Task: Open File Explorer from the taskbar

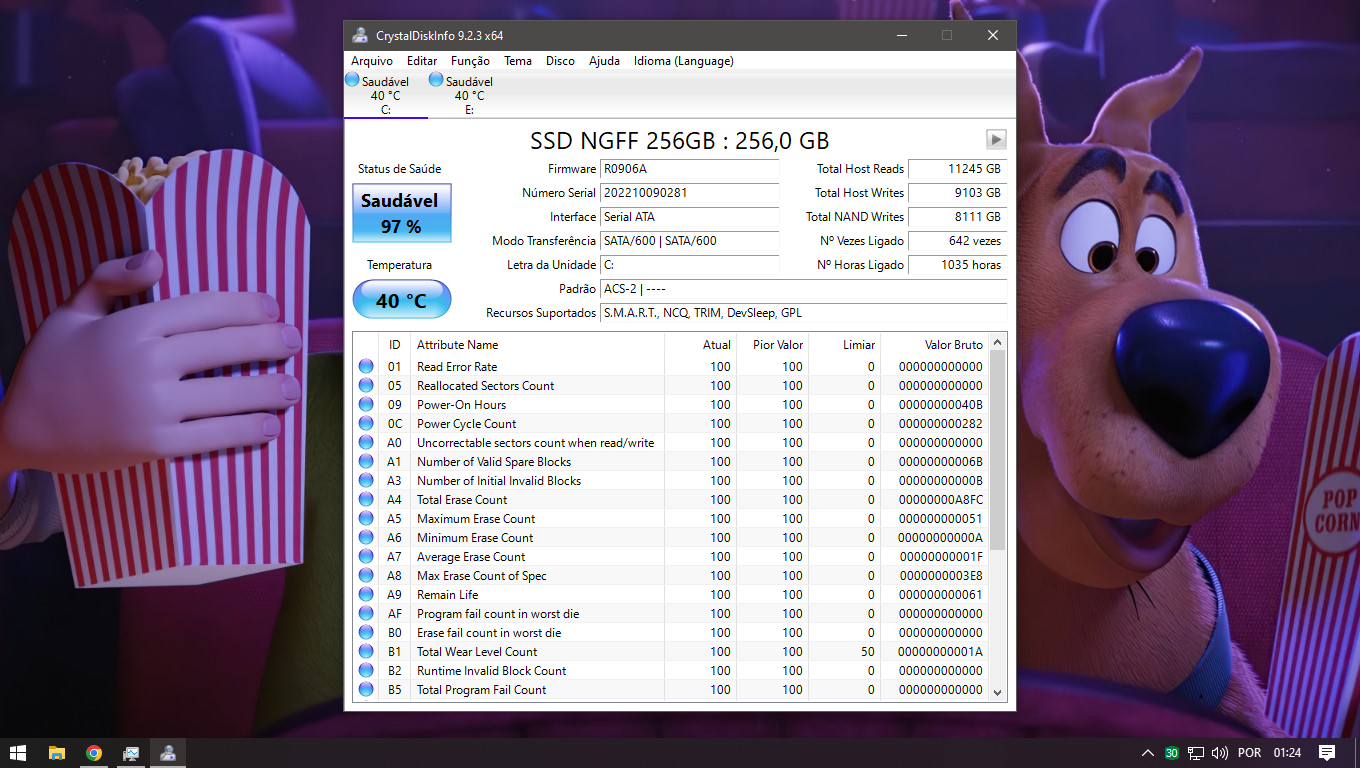Action: [57, 753]
